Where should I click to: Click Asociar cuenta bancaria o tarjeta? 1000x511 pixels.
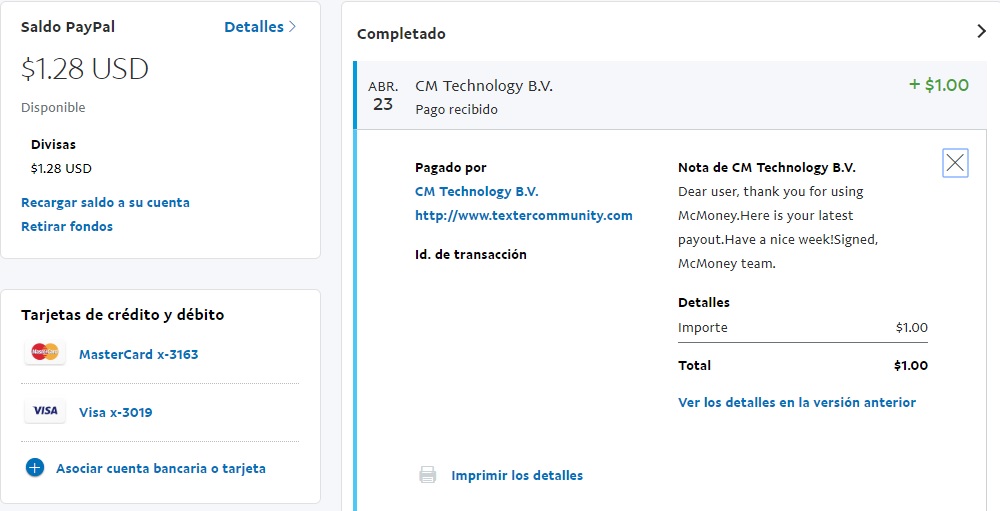click(160, 468)
